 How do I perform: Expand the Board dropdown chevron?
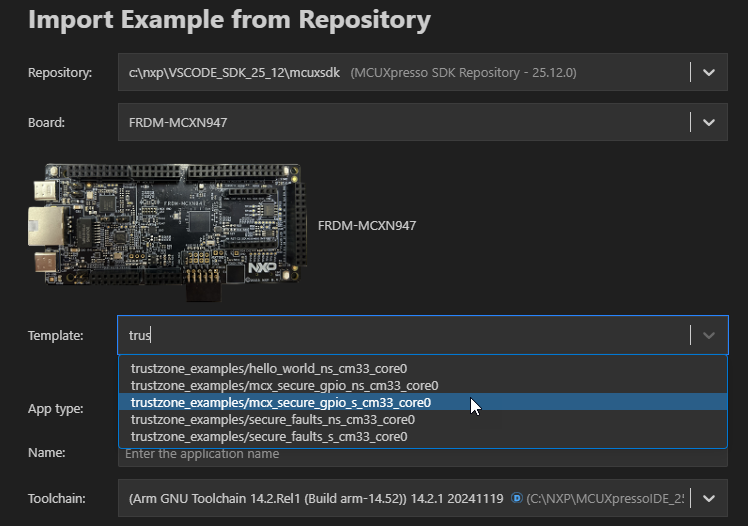(708, 123)
